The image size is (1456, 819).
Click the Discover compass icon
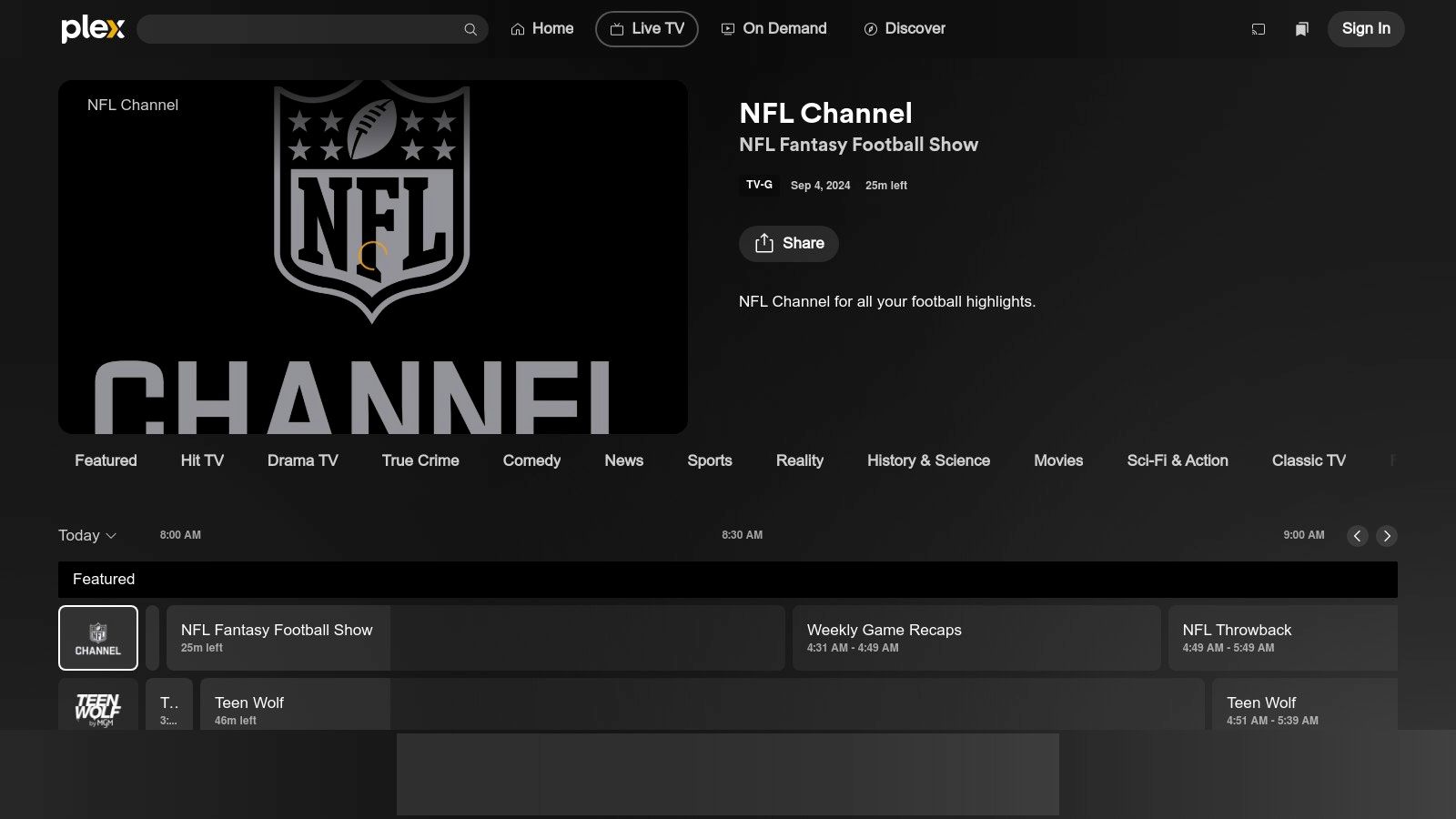(871, 28)
